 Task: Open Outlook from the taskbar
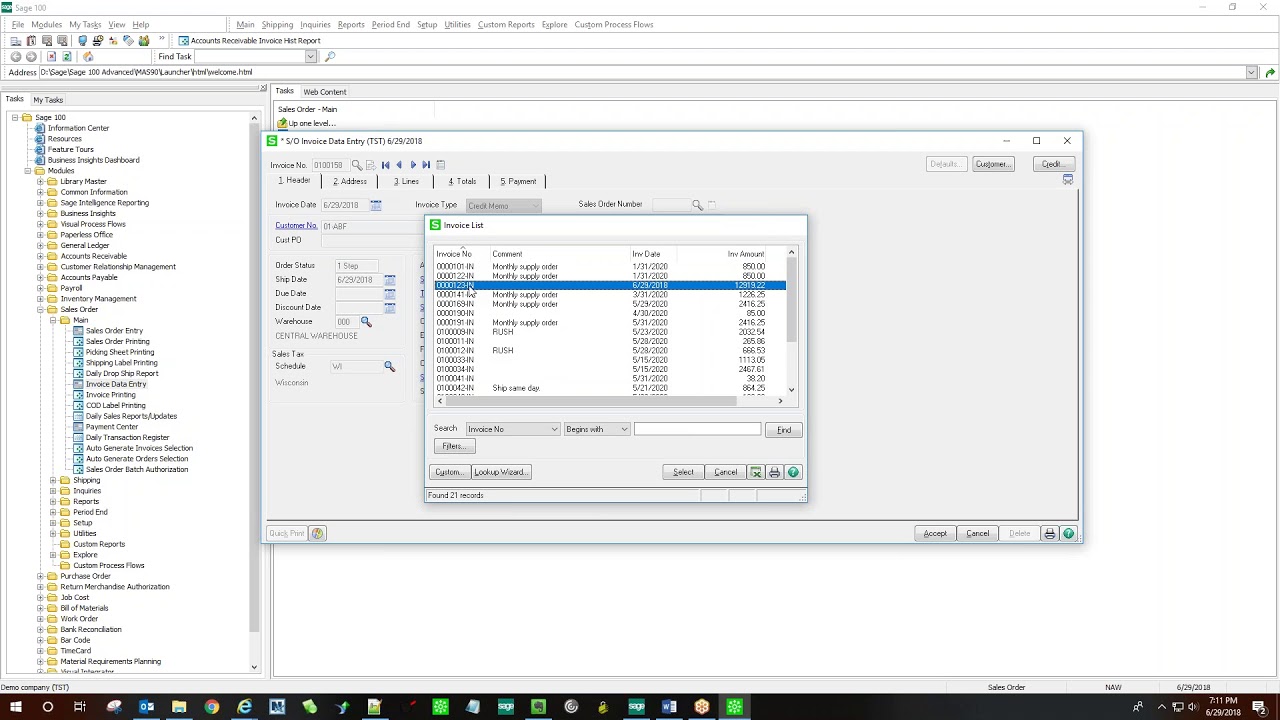pyautogui.click(x=147, y=707)
